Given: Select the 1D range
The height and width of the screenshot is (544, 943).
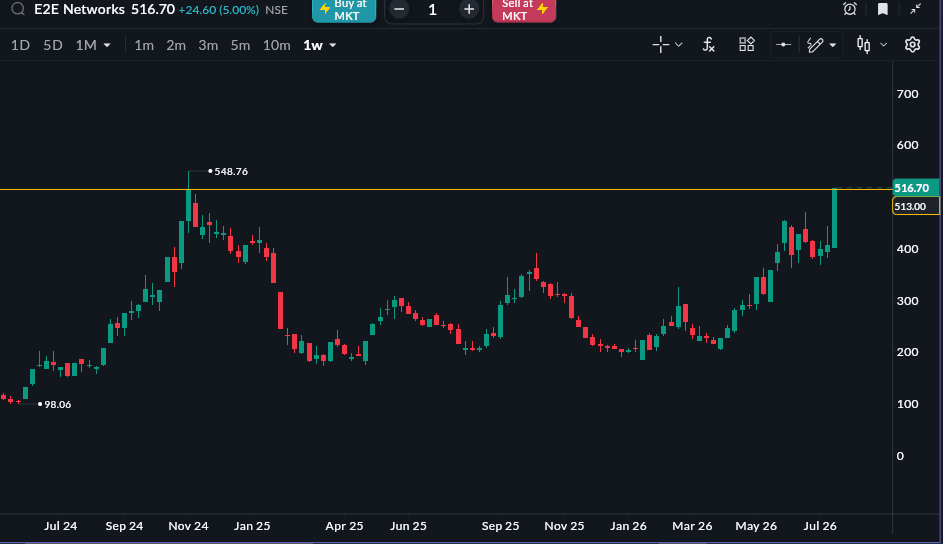Looking at the screenshot, I should point(20,45).
